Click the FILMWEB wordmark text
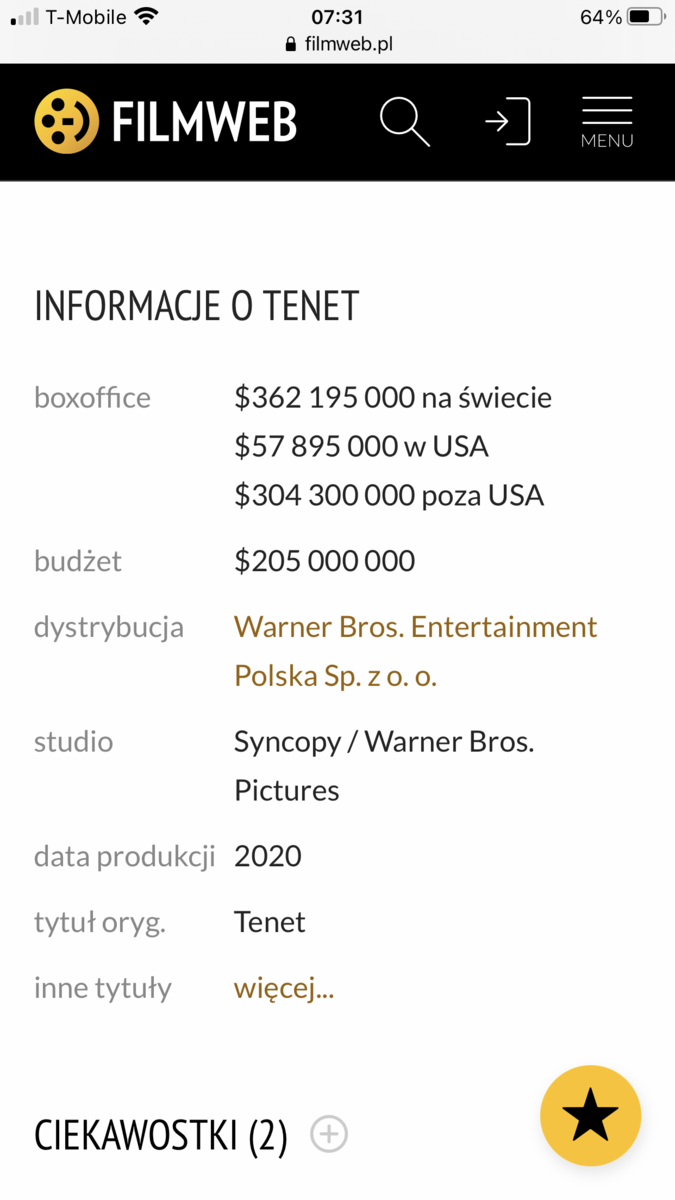 click(x=205, y=123)
